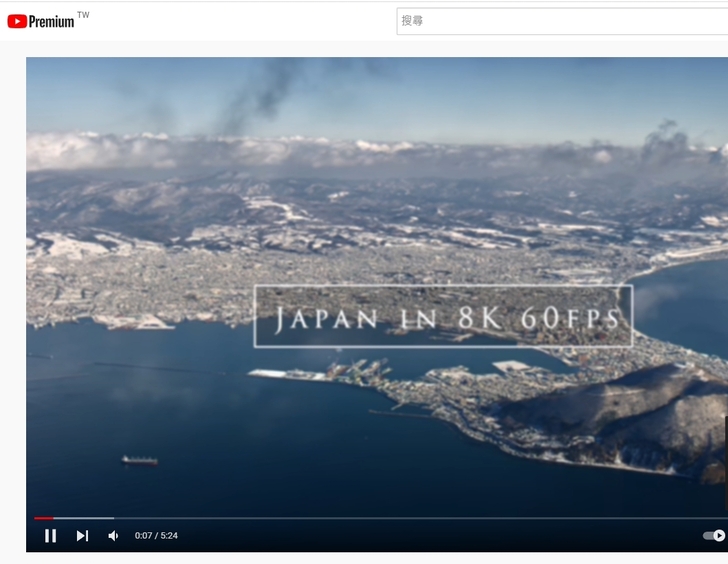Click the ship on the water in the video
The image size is (728, 564).
tap(139, 460)
